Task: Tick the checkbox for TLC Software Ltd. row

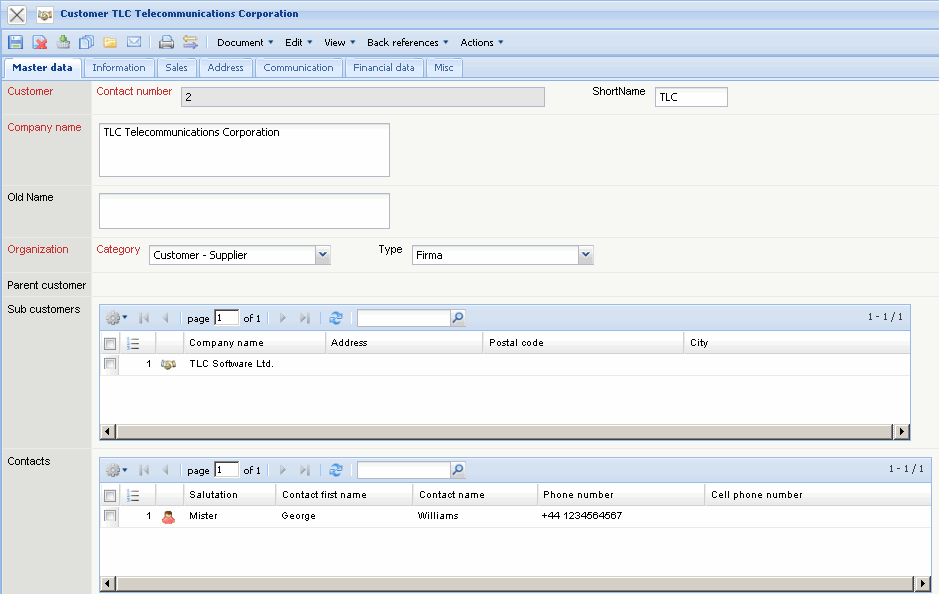Action: pyautogui.click(x=110, y=364)
